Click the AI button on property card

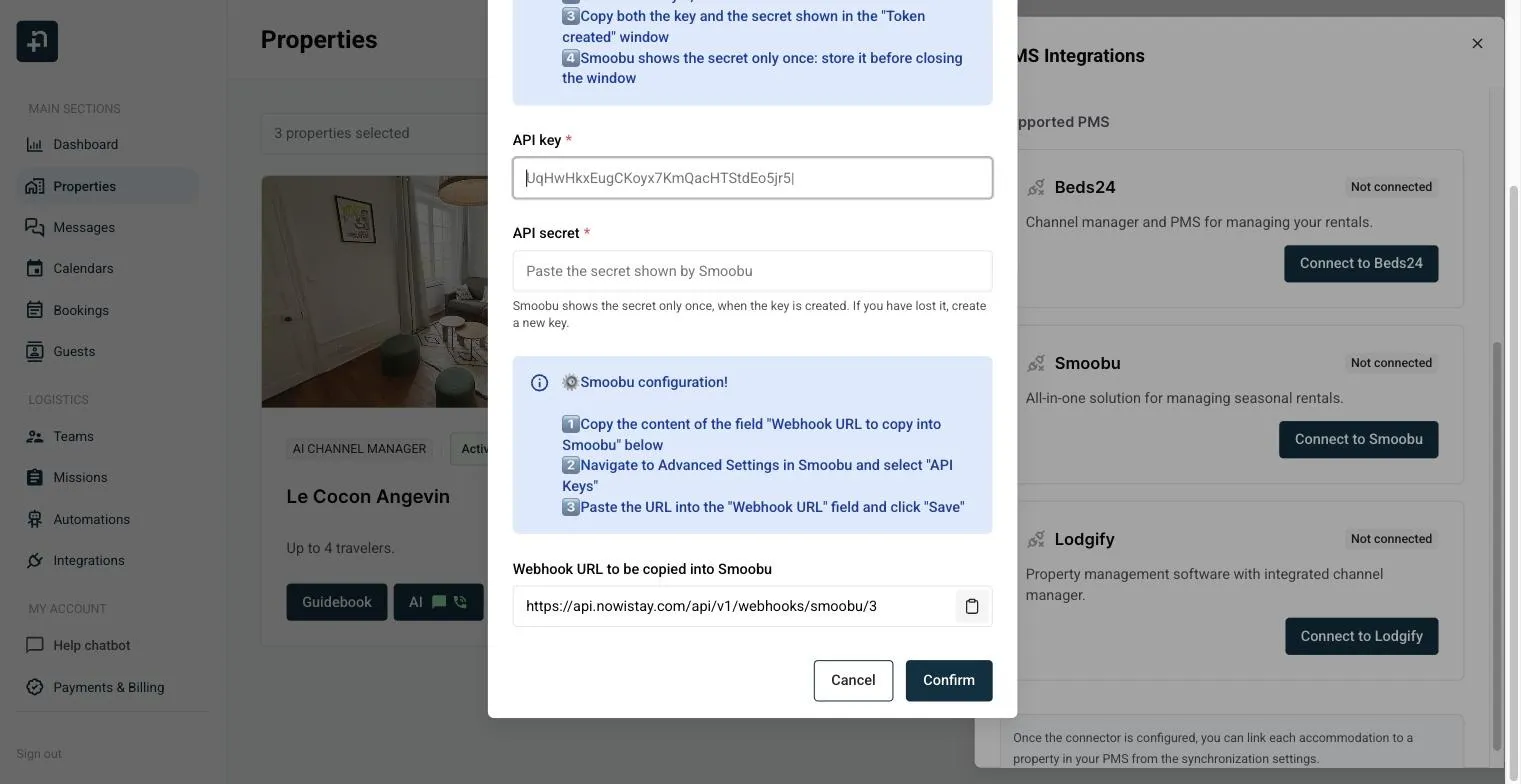(x=438, y=602)
